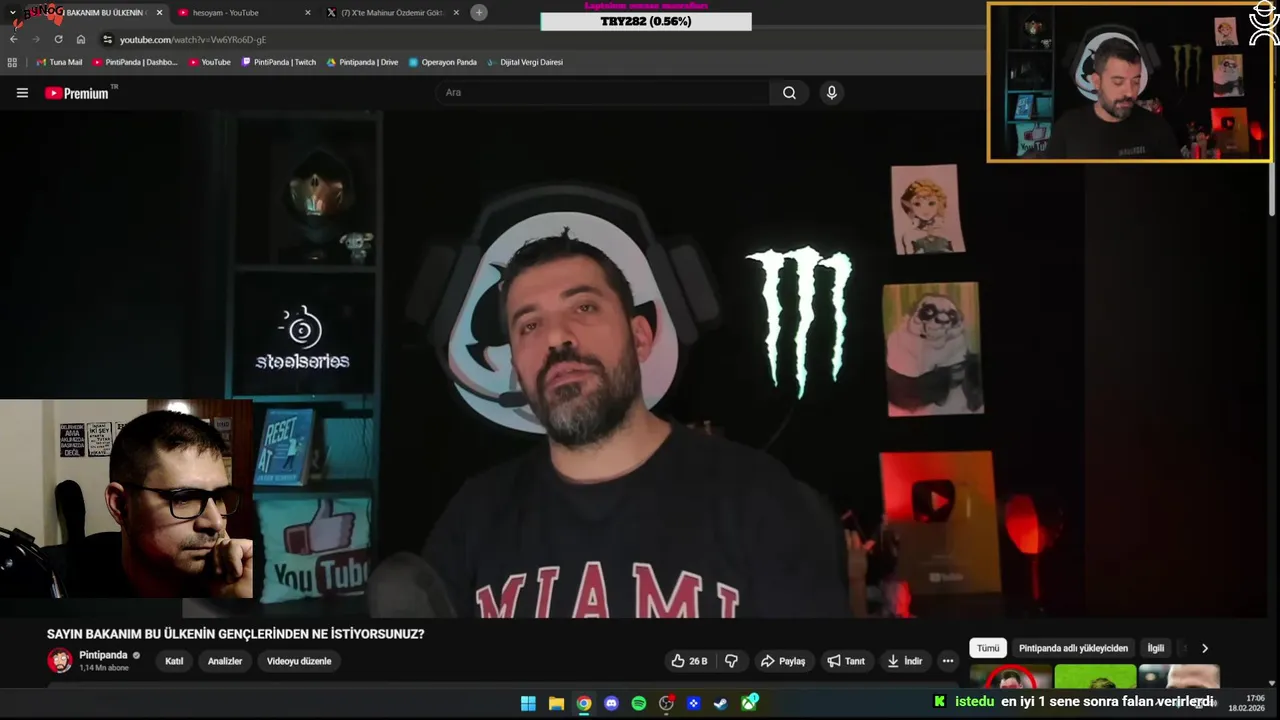The height and width of the screenshot is (720, 1280).
Task: Click the Tanıt promote button
Action: click(846, 661)
